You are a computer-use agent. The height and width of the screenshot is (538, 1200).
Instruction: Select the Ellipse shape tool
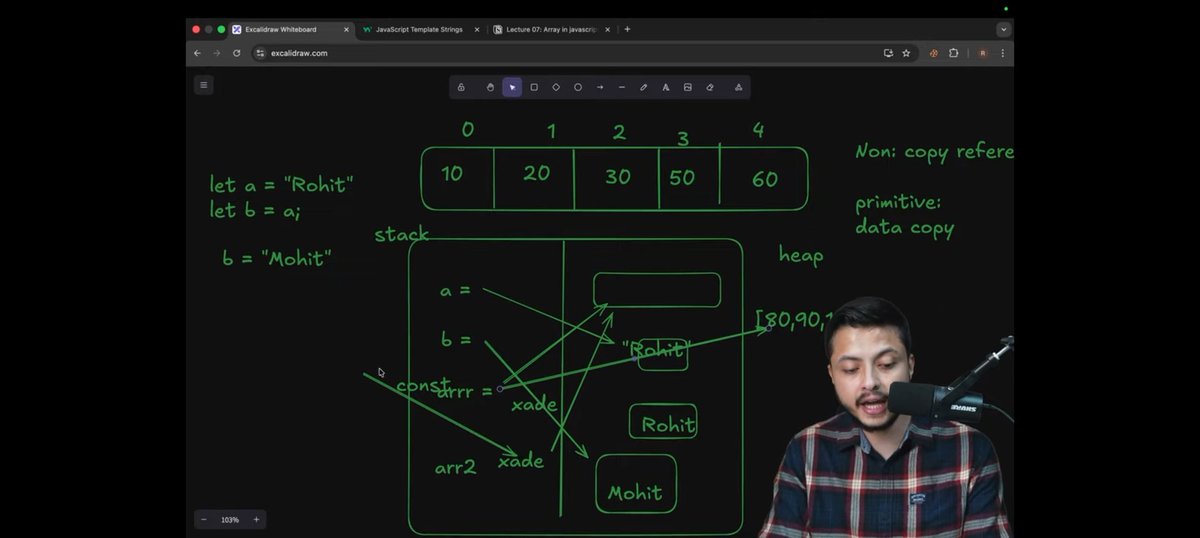tap(578, 87)
